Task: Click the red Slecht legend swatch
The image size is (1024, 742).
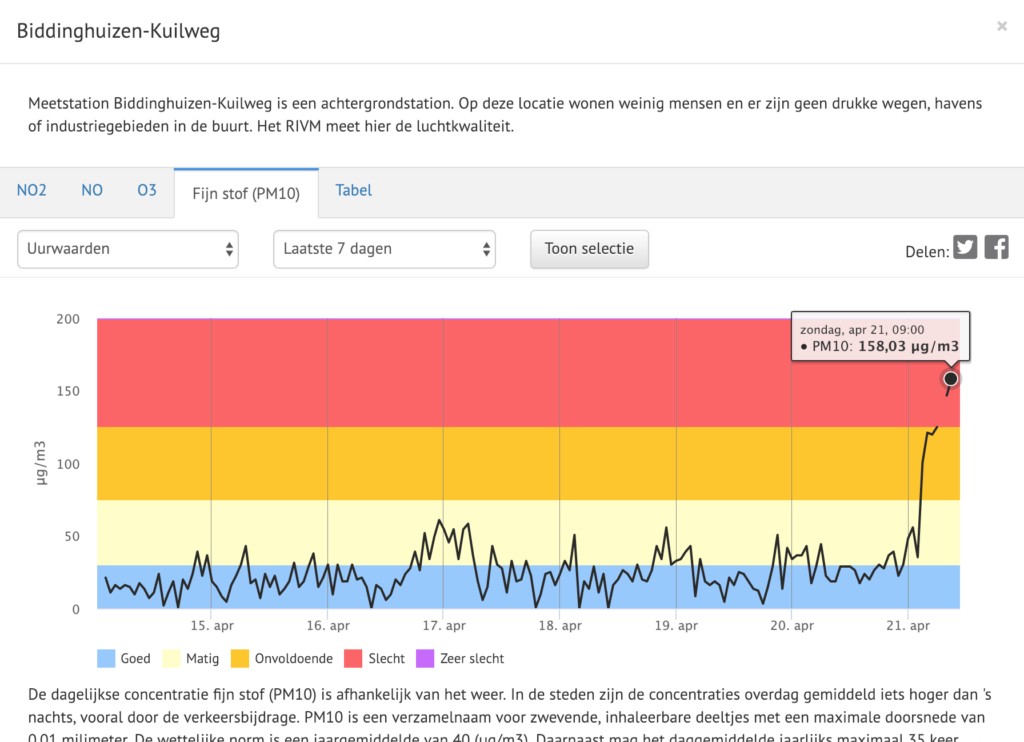Action: click(x=355, y=659)
